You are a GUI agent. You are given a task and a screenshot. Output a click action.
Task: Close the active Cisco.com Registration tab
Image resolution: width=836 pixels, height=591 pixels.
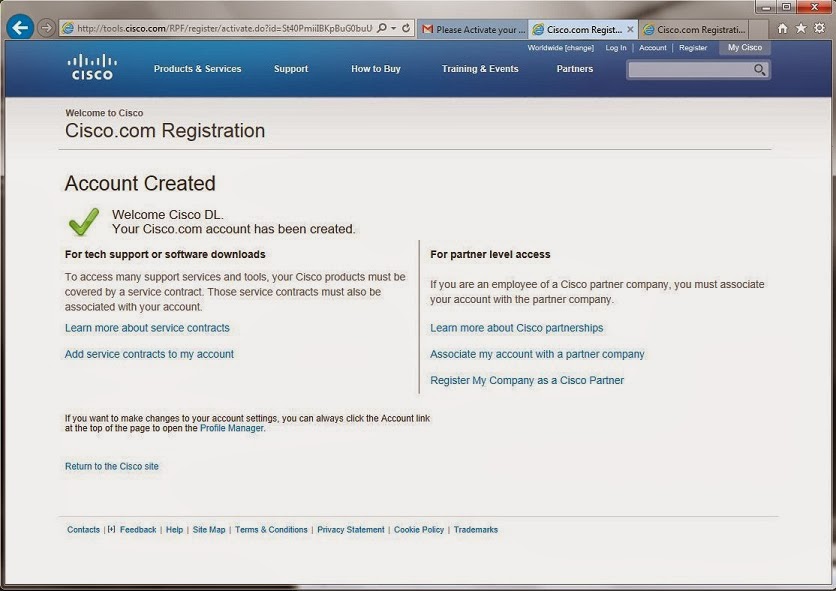(630, 29)
